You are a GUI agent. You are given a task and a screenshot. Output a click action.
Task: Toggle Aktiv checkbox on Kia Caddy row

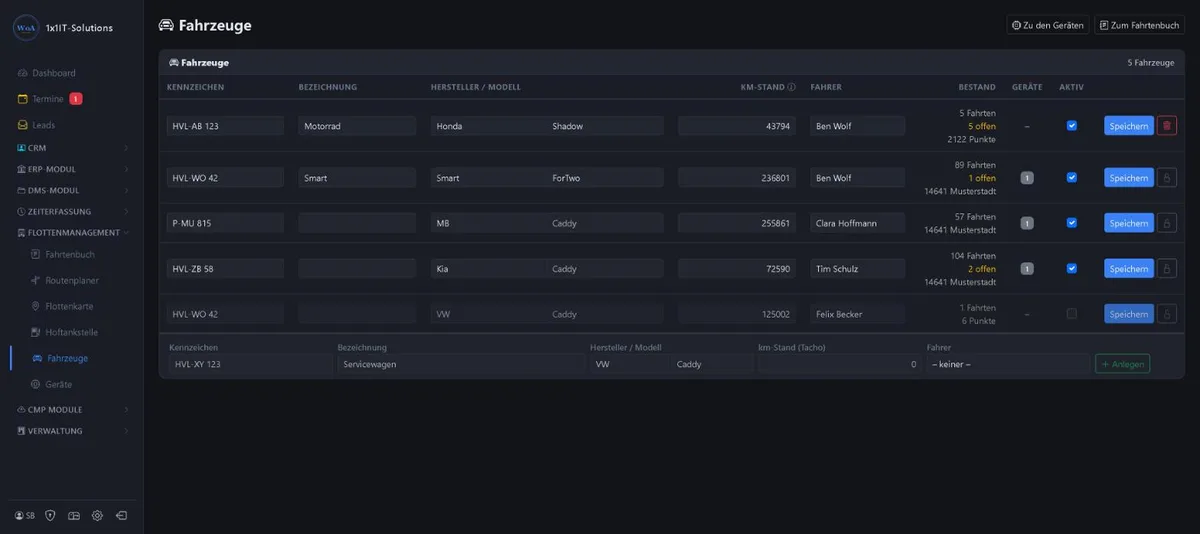pyautogui.click(x=1072, y=268)
